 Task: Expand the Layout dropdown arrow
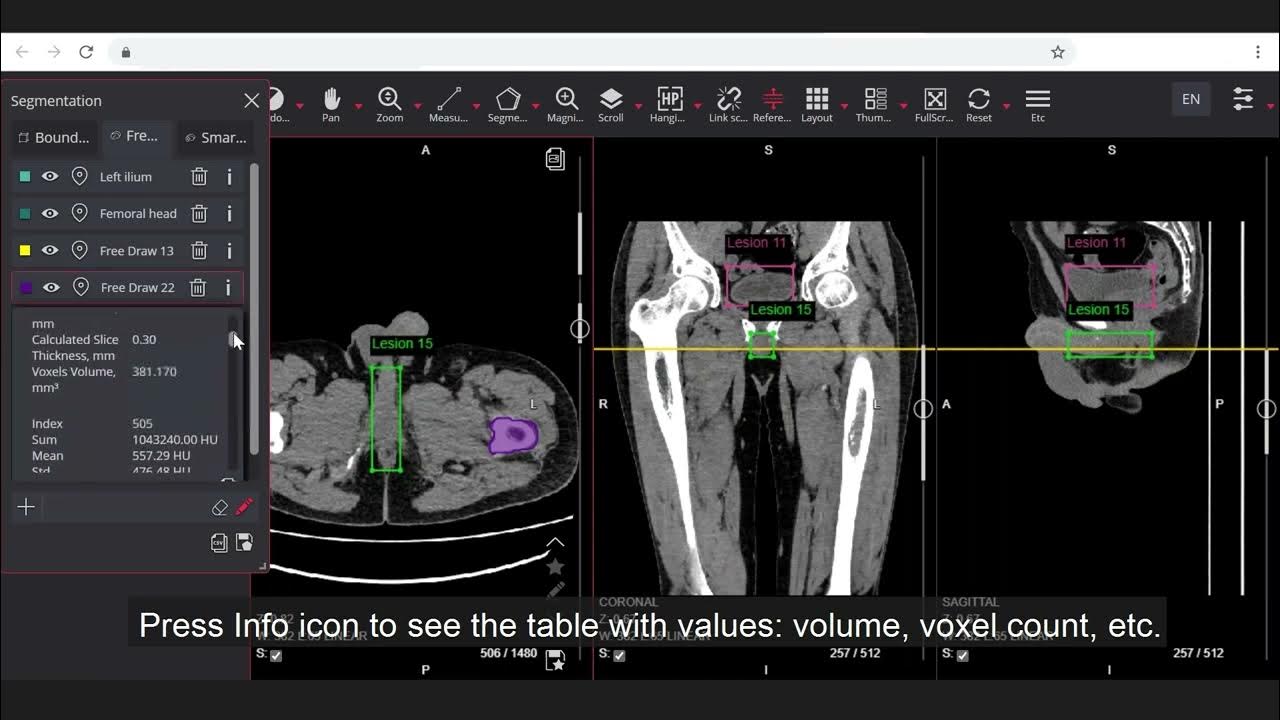pos(844,106)
